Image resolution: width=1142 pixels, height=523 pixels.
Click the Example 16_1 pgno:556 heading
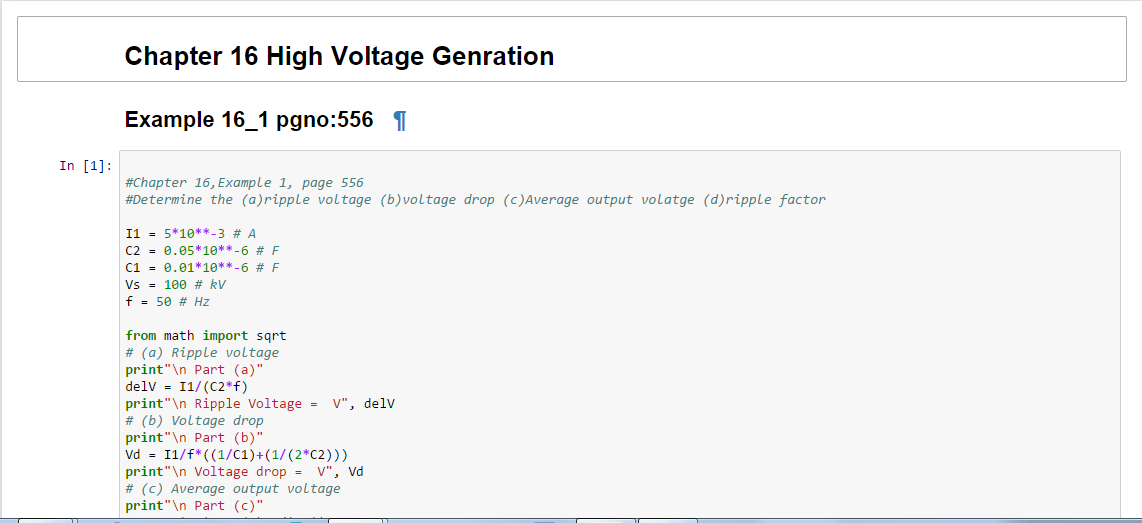click(x=249, y=120)
